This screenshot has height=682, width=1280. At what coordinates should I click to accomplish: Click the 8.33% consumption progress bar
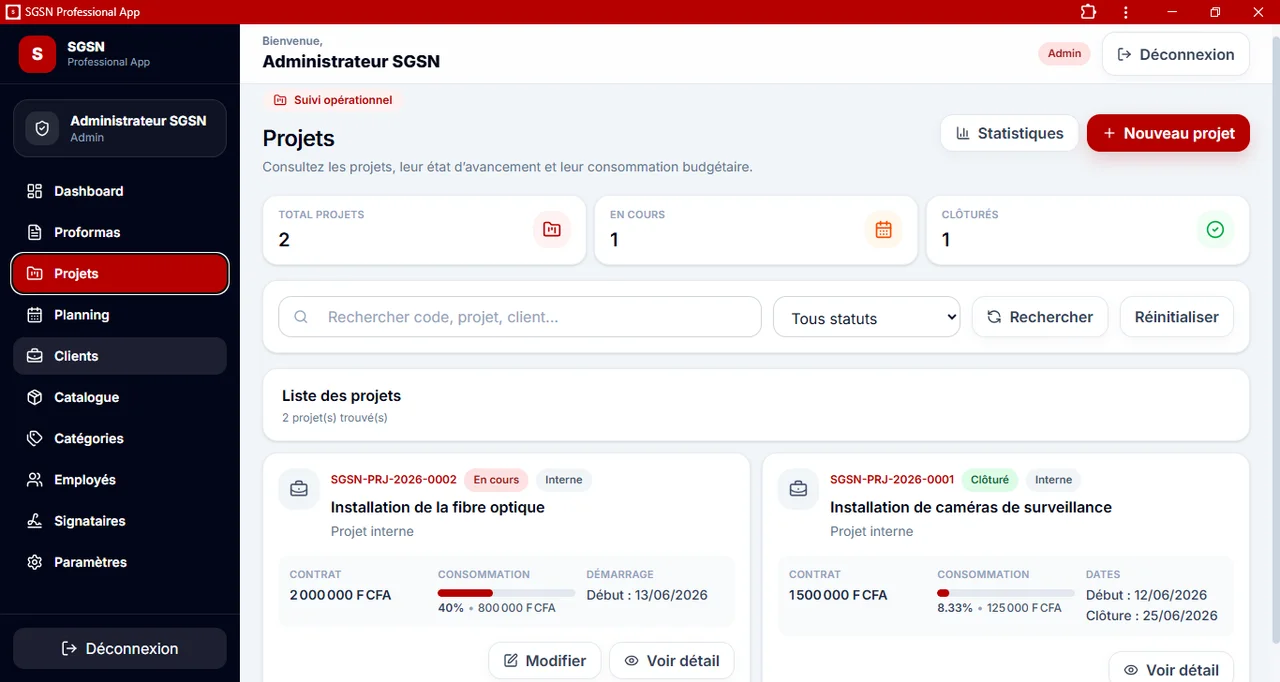click(1006, 593)
